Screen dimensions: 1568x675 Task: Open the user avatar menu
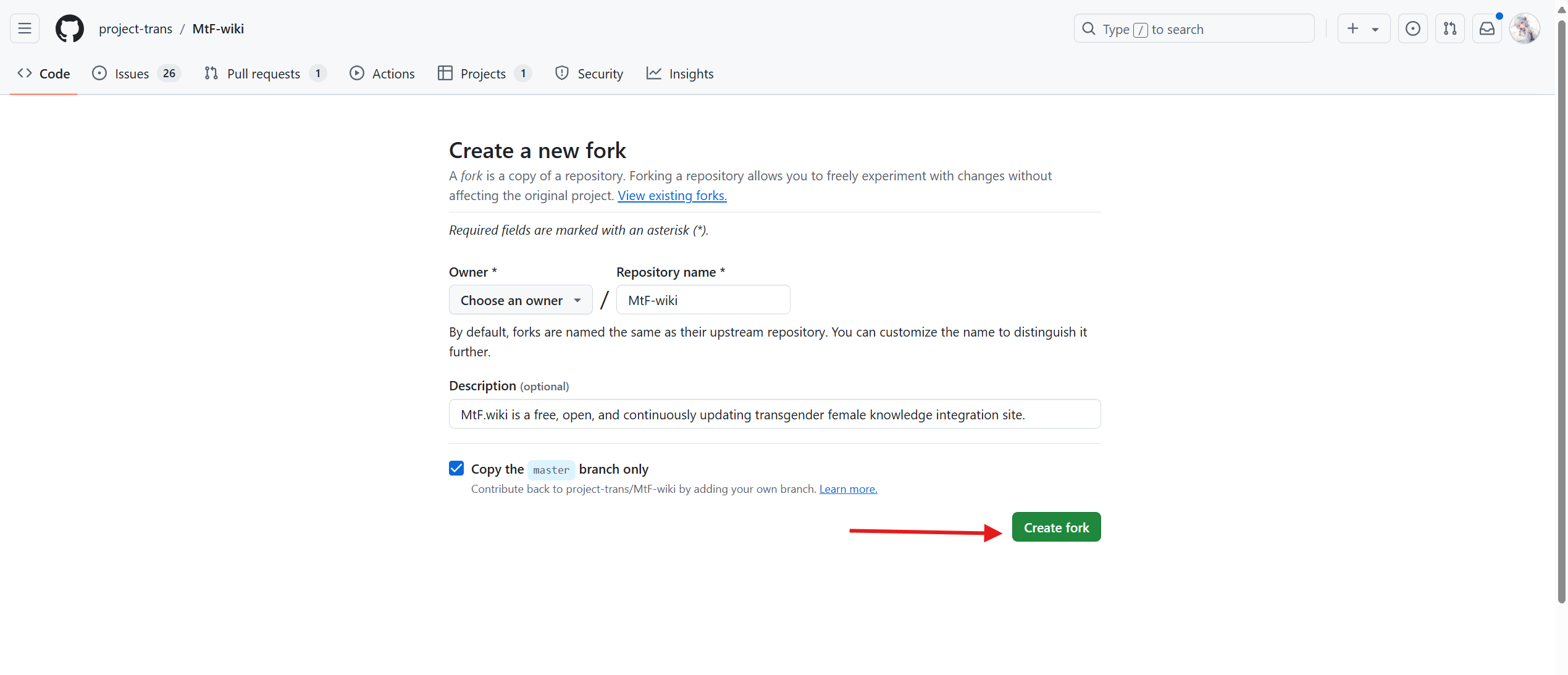1524,28
